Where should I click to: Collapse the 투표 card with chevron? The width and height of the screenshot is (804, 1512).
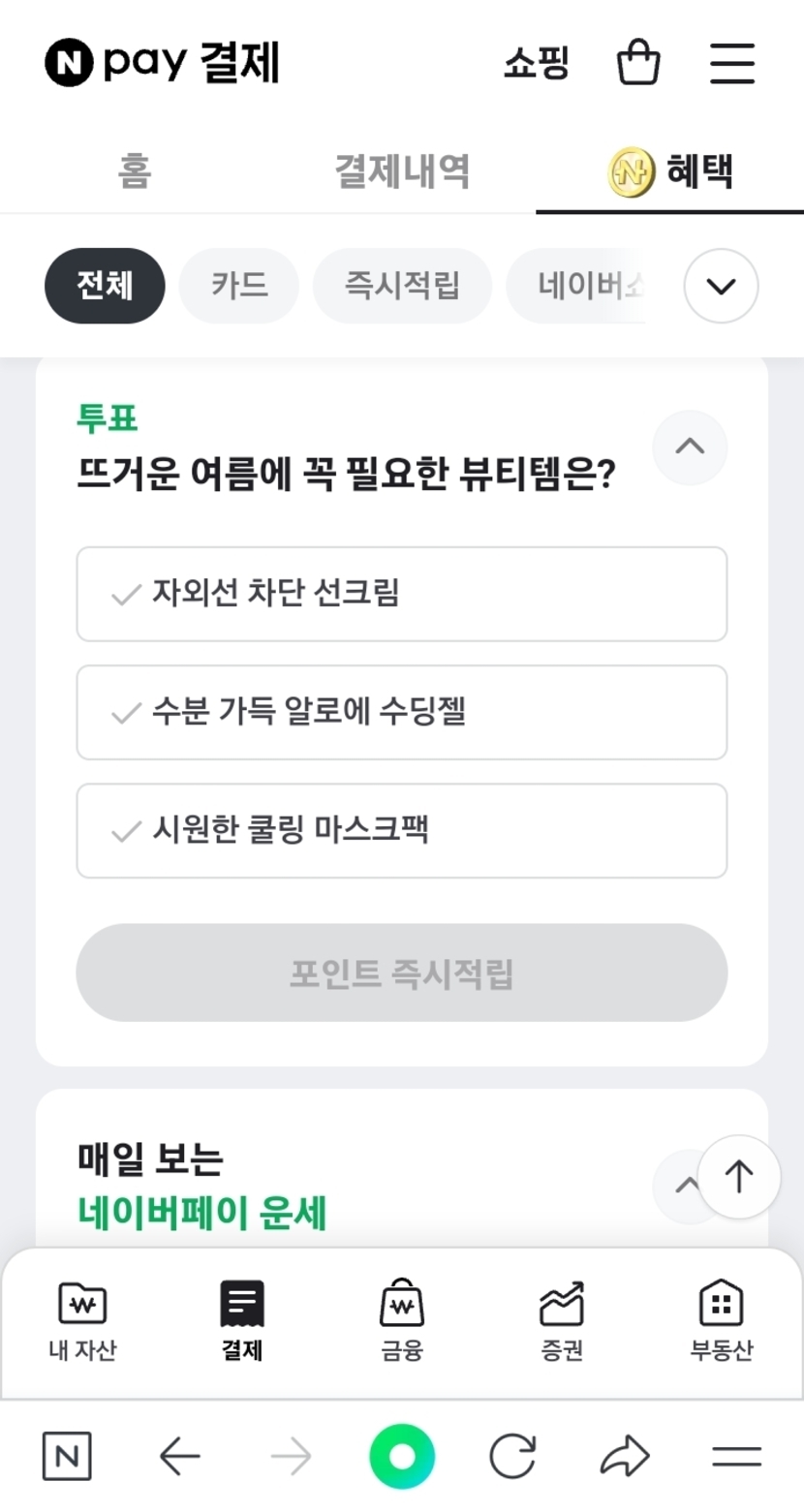coord(690,447)
